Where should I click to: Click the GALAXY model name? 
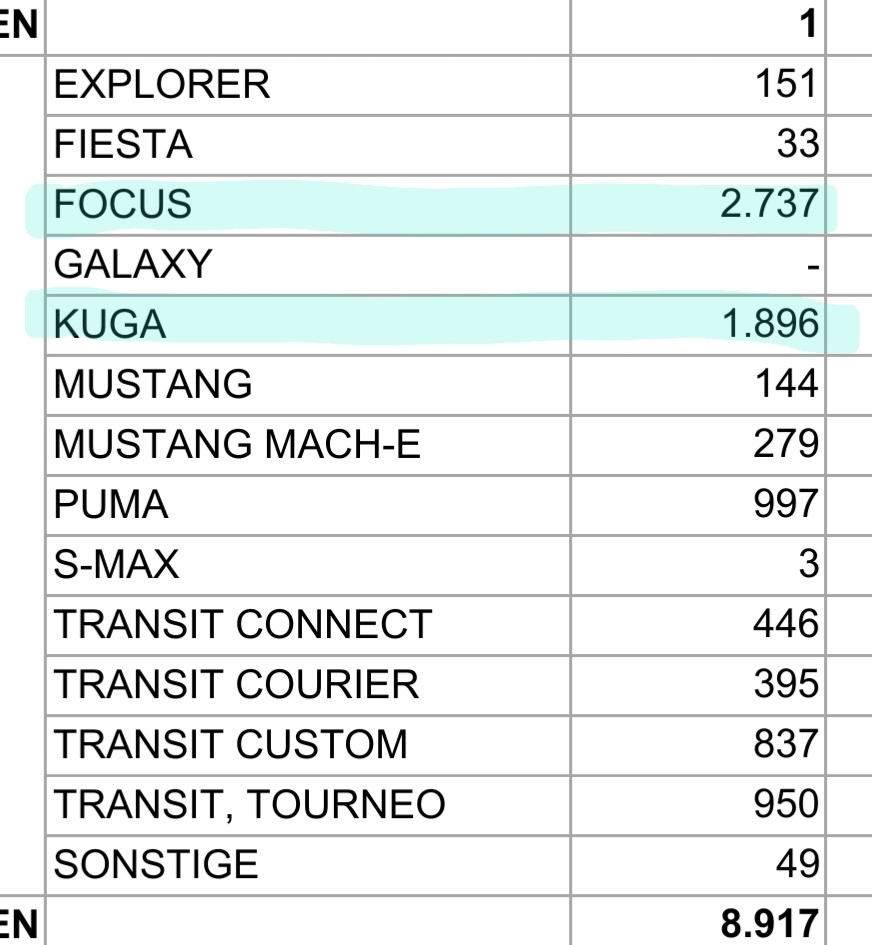[x=133, y=264]
